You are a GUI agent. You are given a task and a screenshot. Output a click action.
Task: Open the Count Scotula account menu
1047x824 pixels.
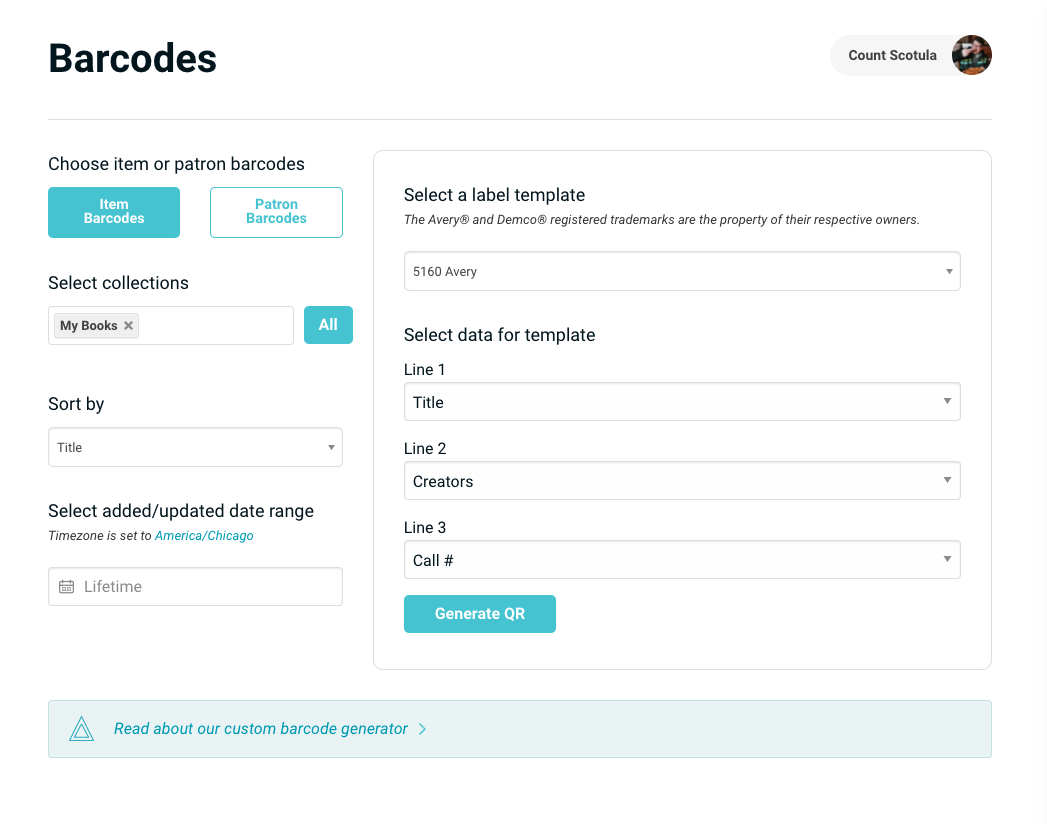pyautogui.click(x=892, y=56)
